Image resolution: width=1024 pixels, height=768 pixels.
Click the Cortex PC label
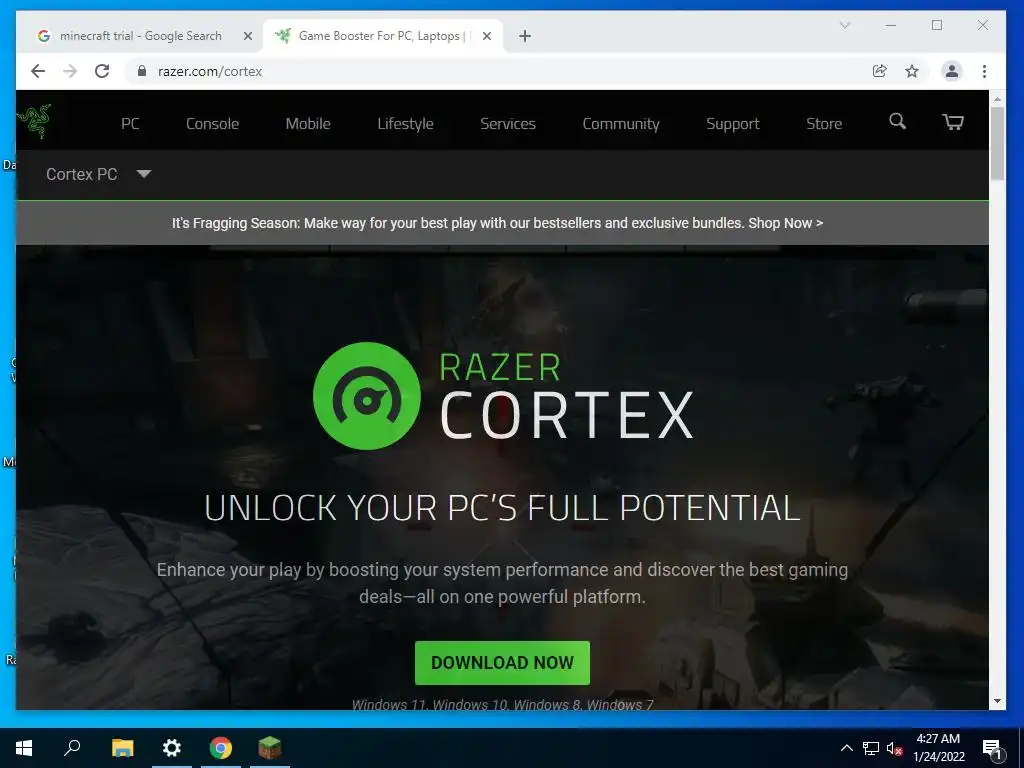pos(82,174)
